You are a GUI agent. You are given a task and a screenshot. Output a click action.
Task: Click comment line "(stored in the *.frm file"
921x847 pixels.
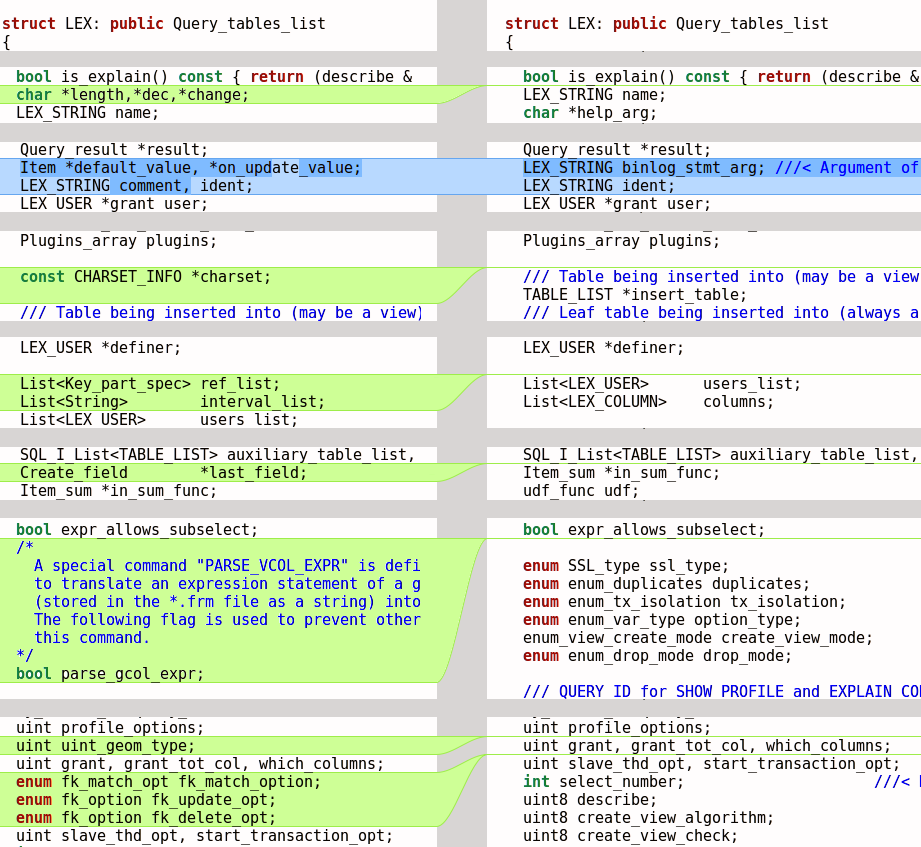tap(227, 602)
